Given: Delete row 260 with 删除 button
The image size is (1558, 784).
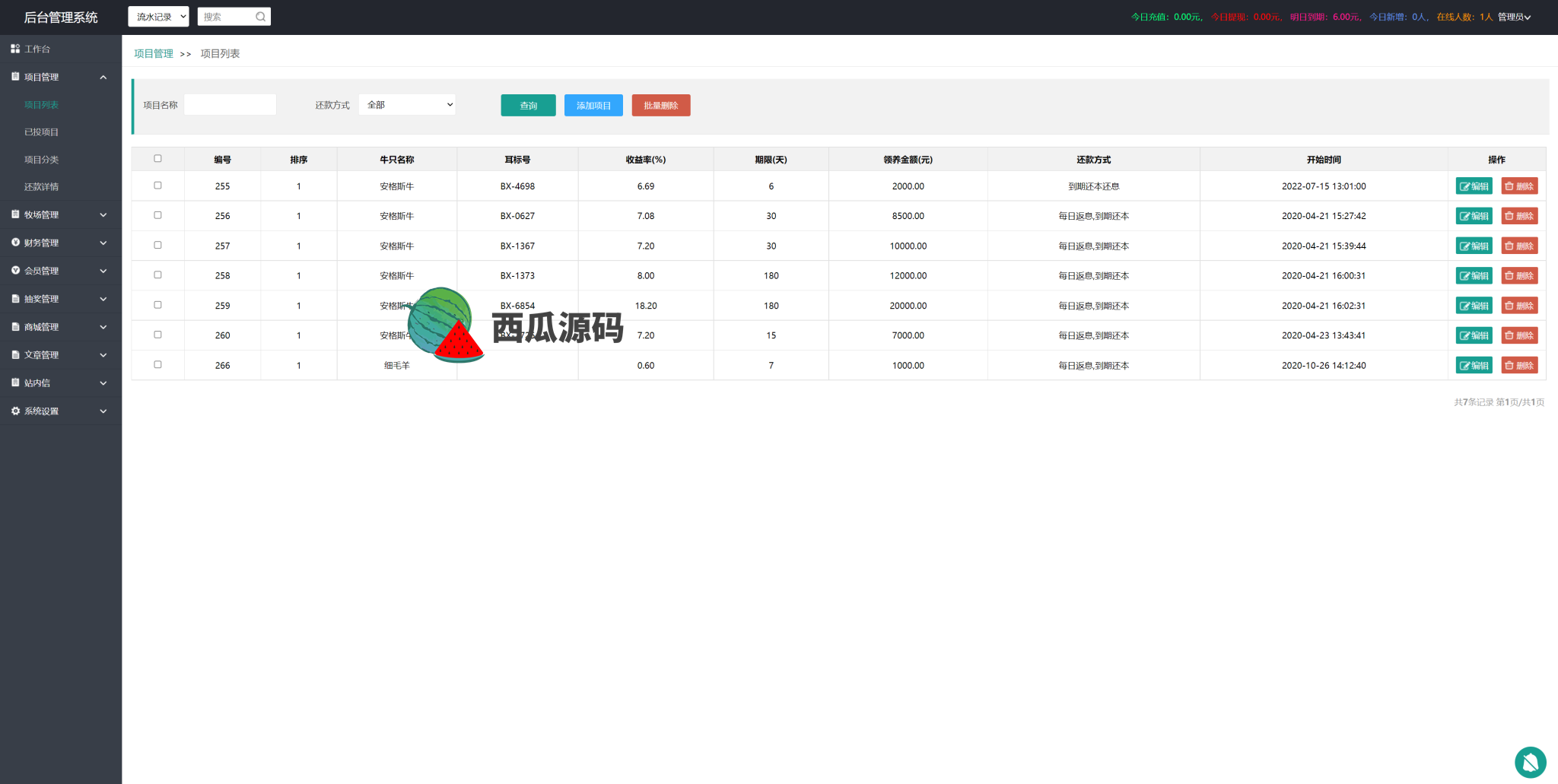Looking at the screenshot, I should (1519, 335).
